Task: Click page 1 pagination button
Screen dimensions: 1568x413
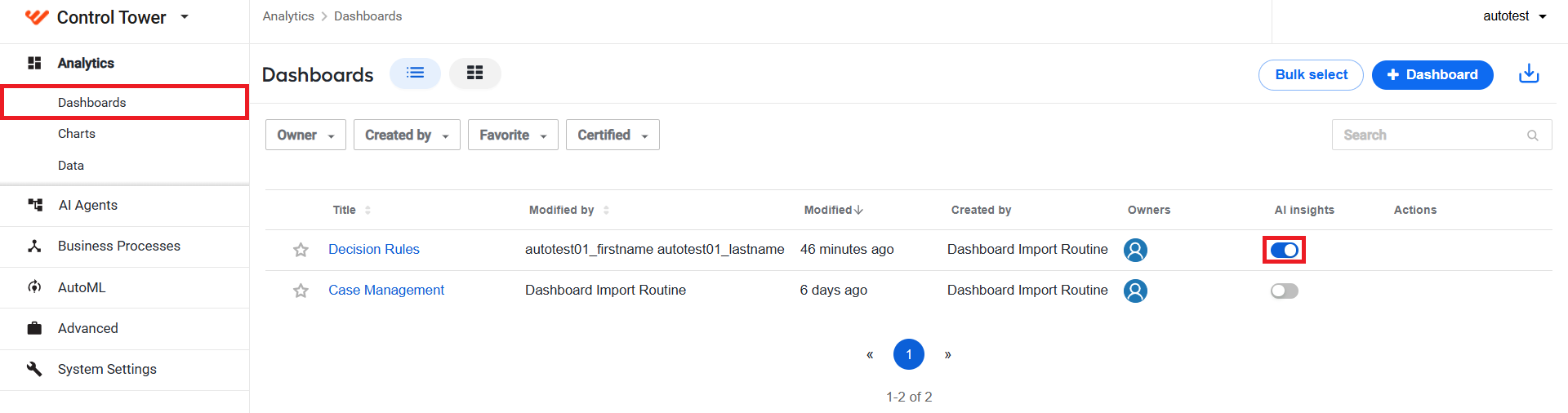Action: 909,354
